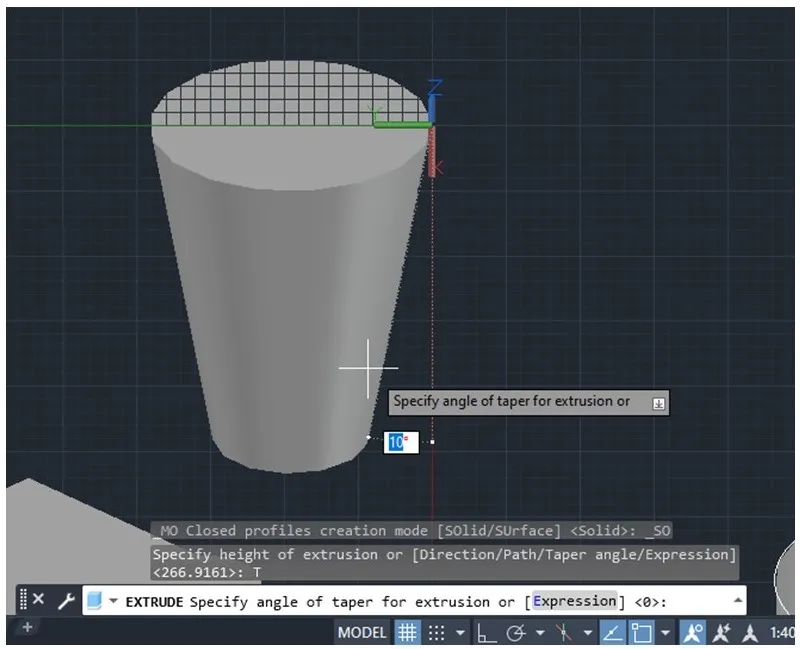Click the EXTRUDE command icon
The image size is (800, 649).
pos(94,601)
